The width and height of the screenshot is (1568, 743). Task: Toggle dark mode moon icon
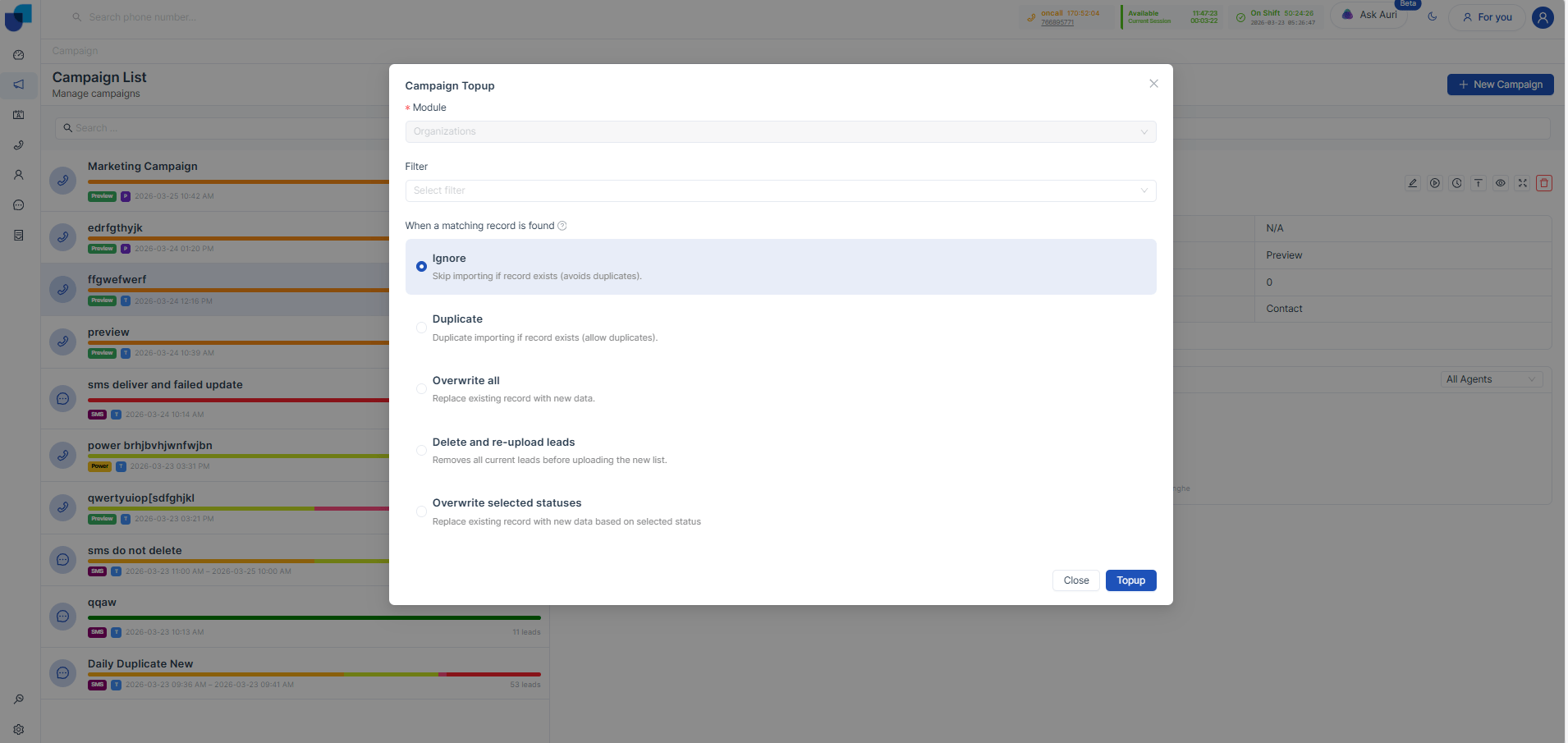tap(1433, 16)
